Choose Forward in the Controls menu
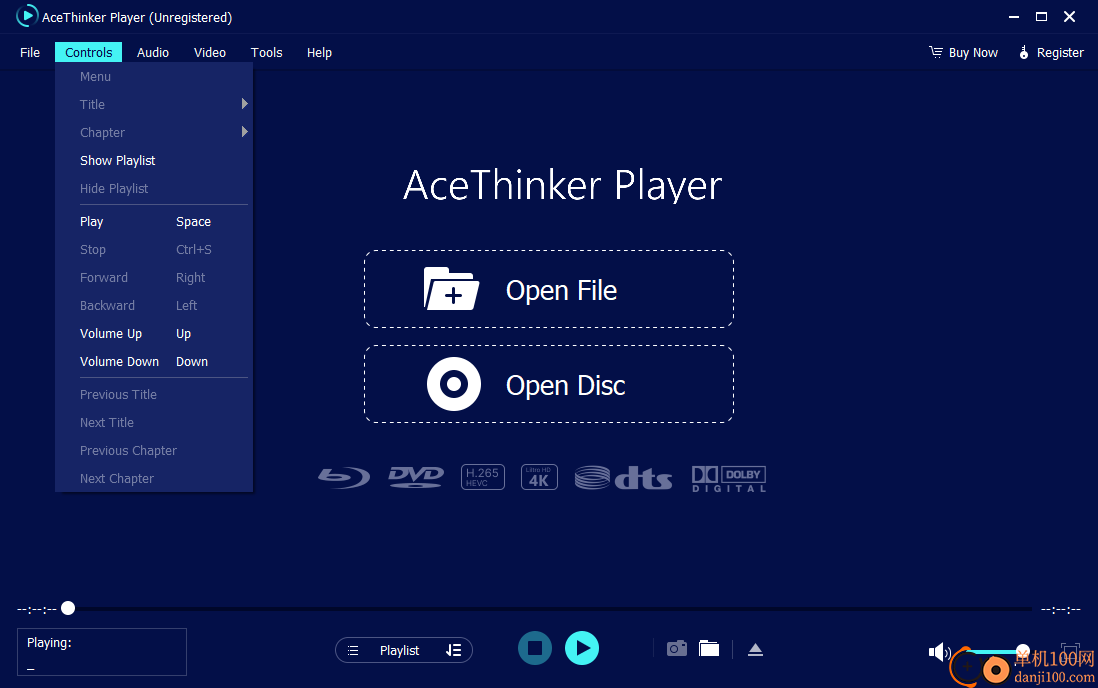1098x688 pixels. [153, 277]
